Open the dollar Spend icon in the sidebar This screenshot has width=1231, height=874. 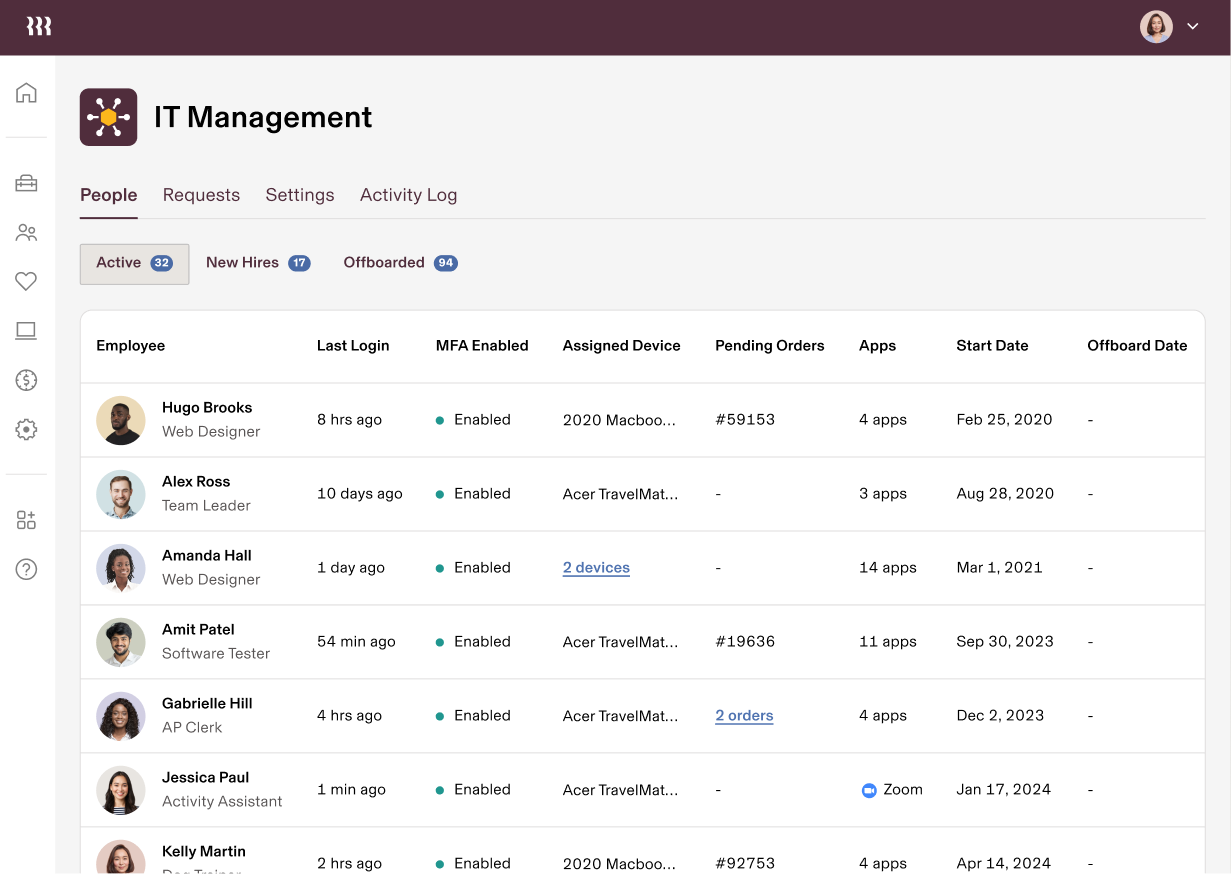(26, 380)
